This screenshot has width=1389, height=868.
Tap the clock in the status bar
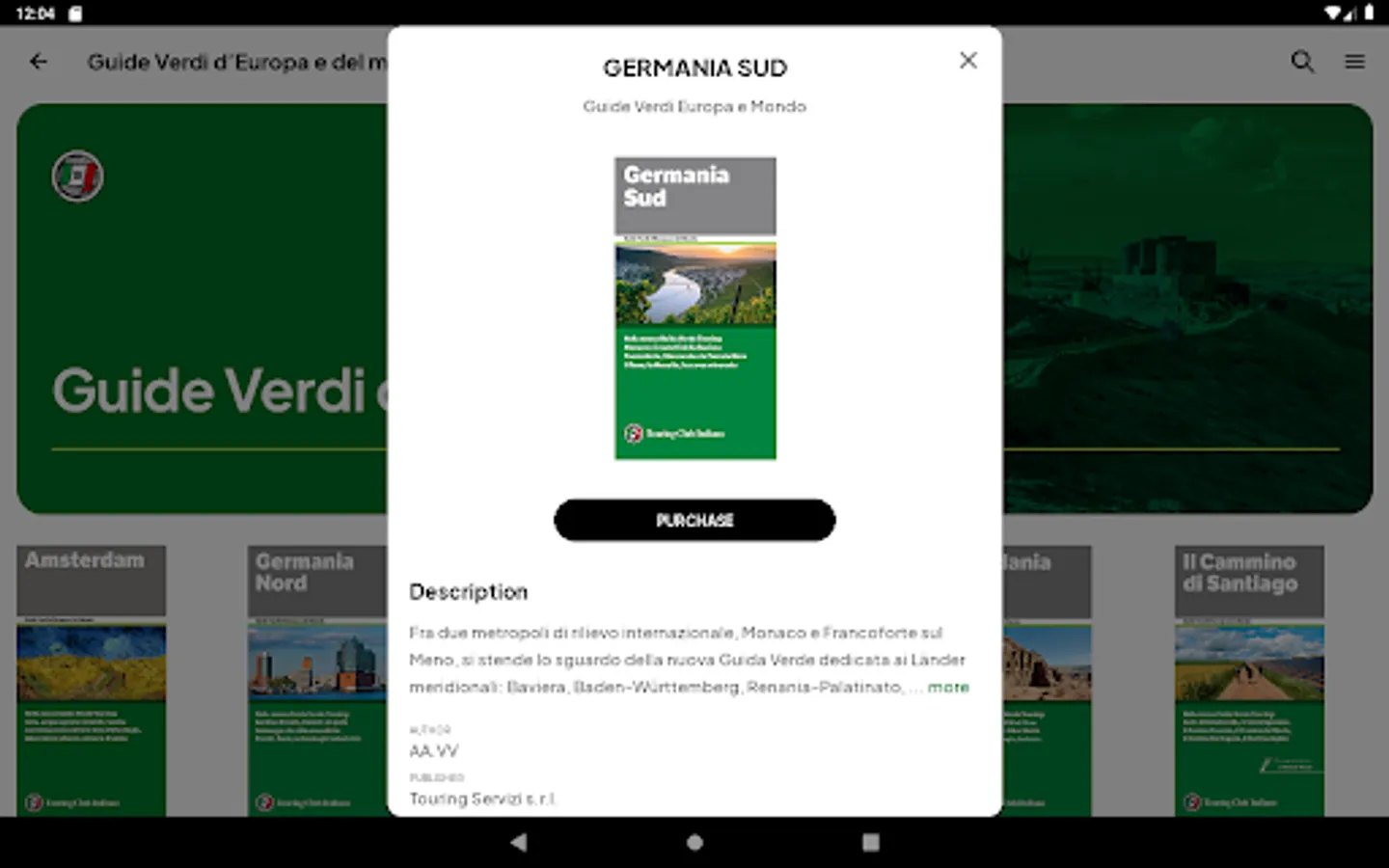point(36,14)
